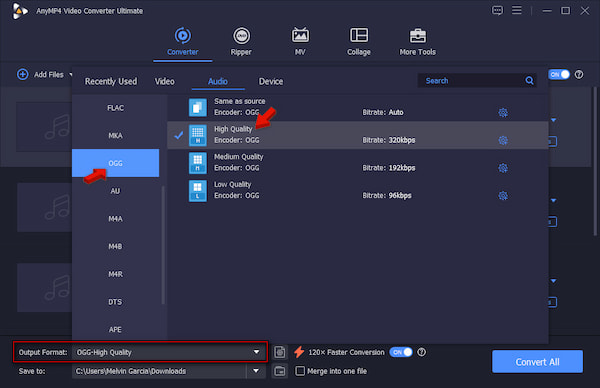This screenshot has width=600, height=388.
Task: Open help icon beside Faster Conversion
Action: [421, 352]
